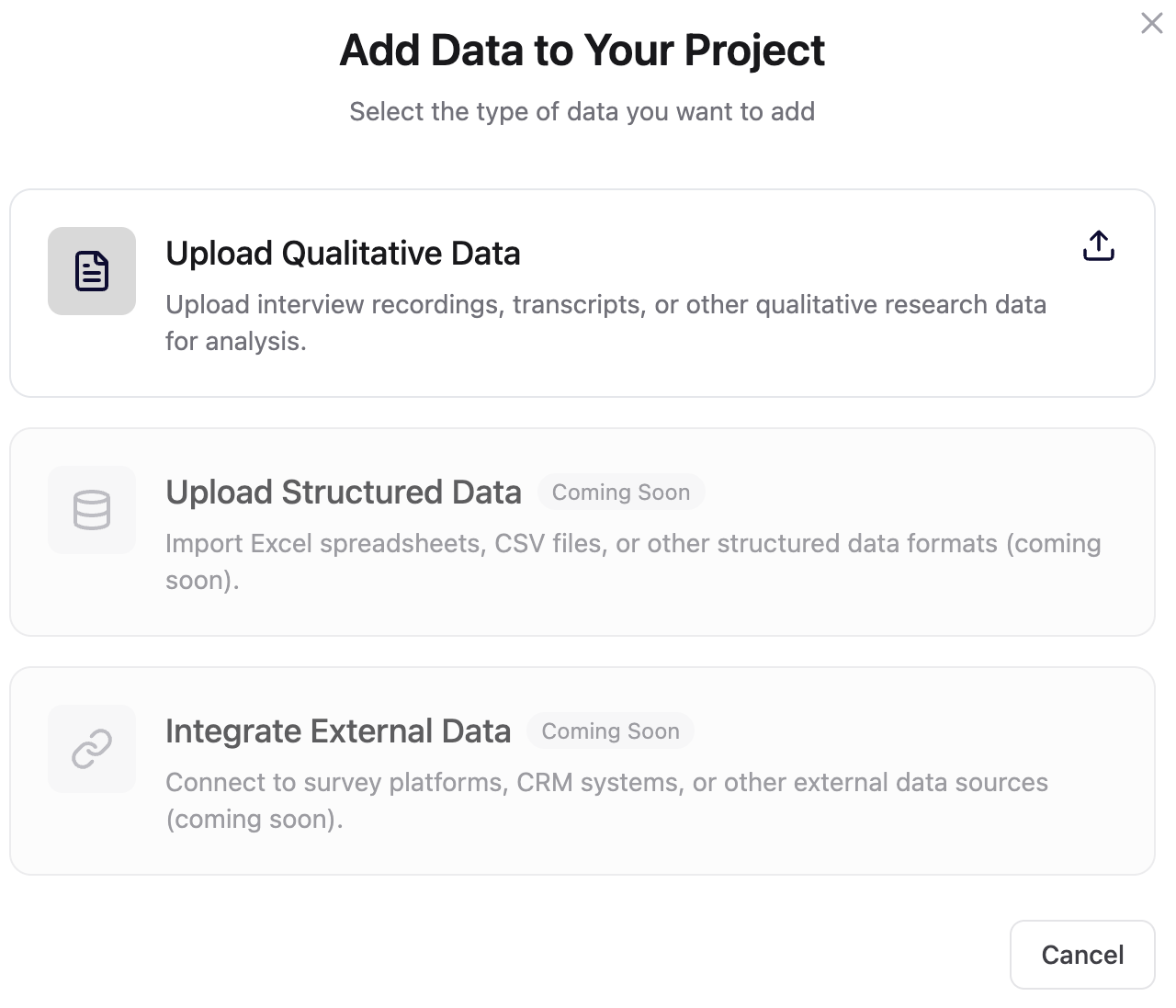The width and height of the screenshot is (1176, 1008).
Task: Click the document icon for qualitative data
Action: pos(91,271)
